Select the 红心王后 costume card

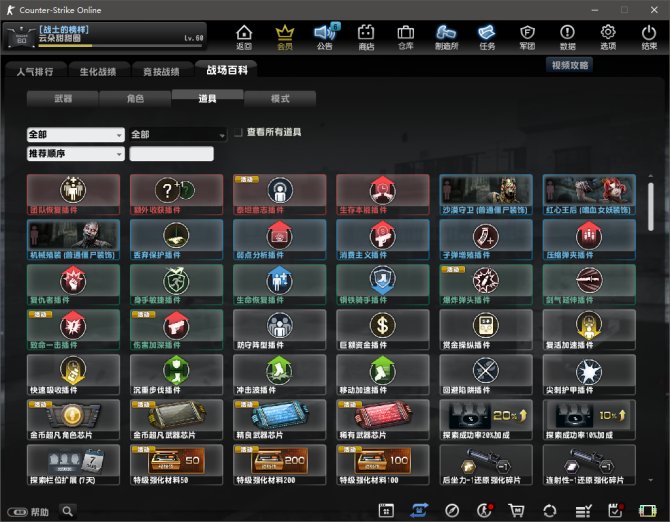589,194
